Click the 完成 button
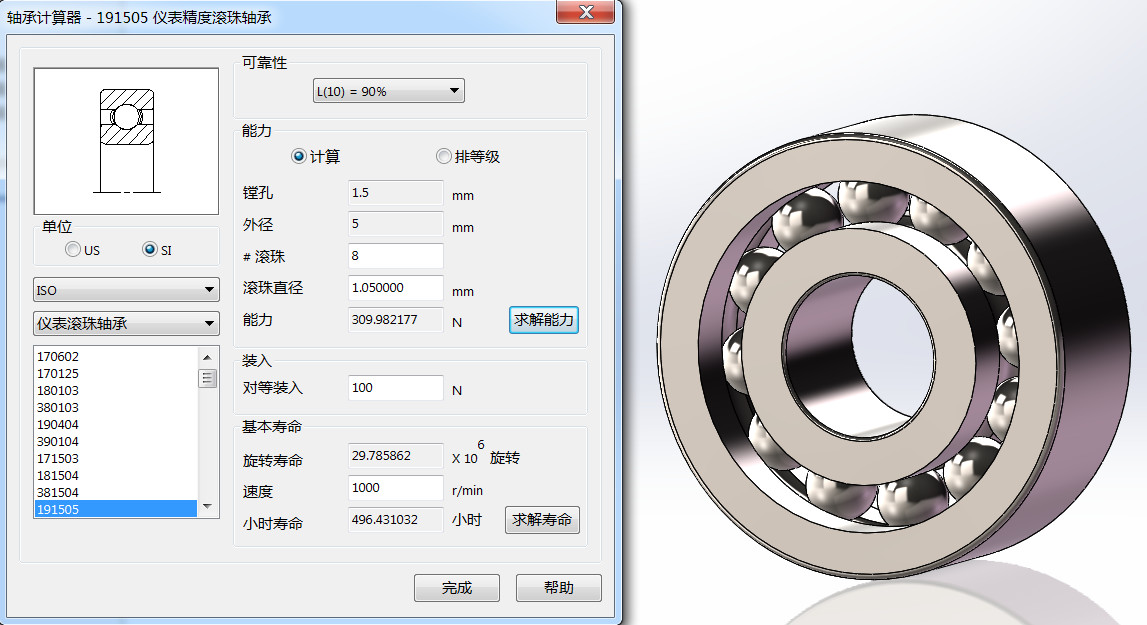Screen dimensions: 1147x625 (456, 588)
